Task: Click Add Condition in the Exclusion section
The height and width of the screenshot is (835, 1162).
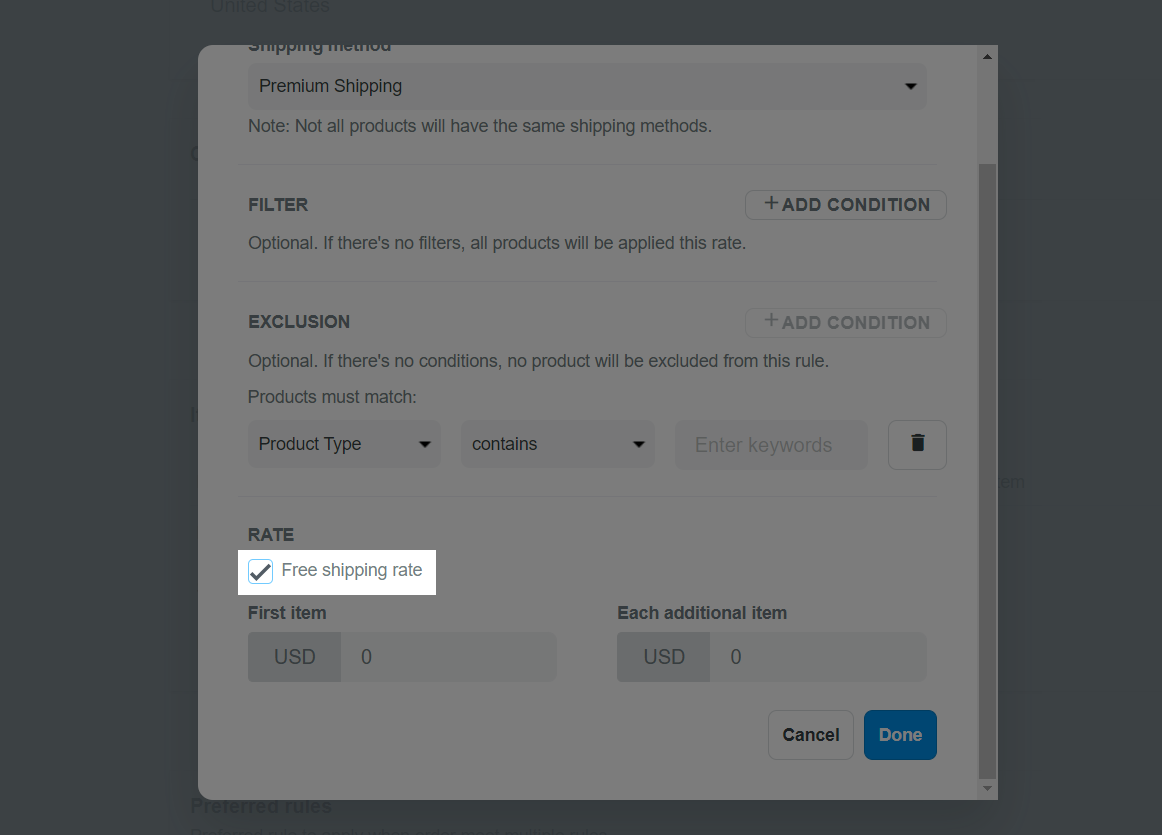Action: click(846, 322)
